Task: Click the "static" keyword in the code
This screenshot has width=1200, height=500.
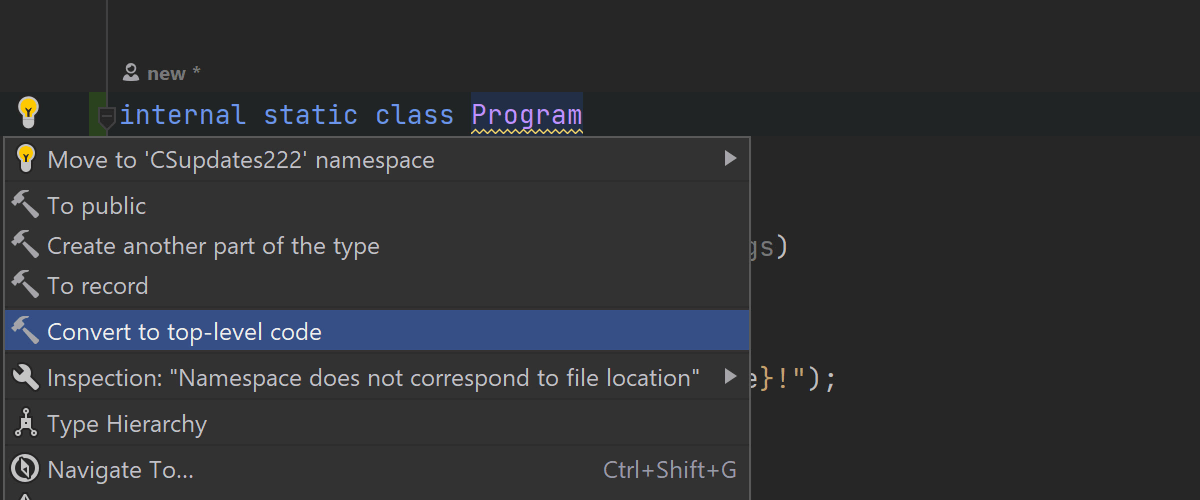Action: tap(310, 115)
